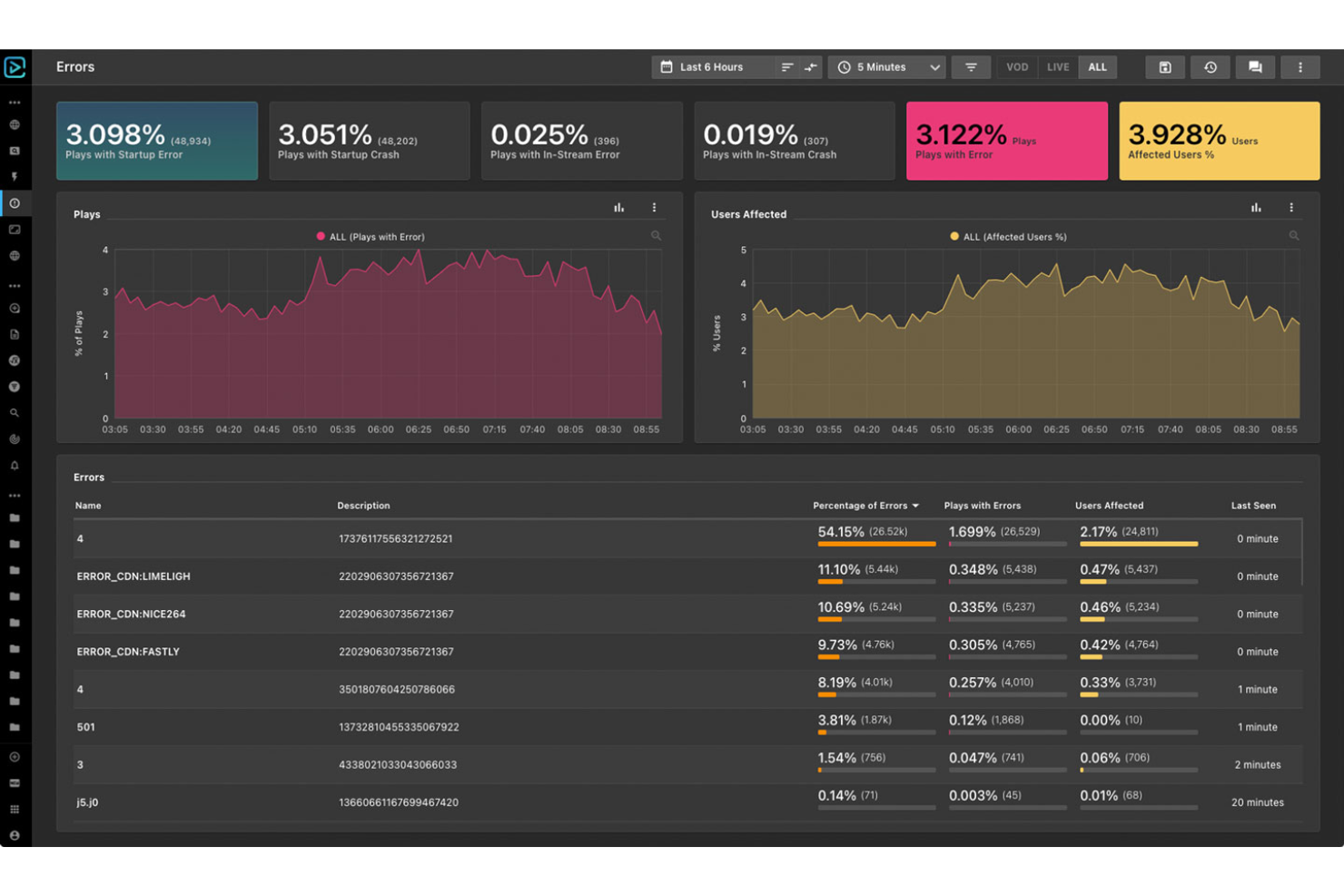
Task: Open the calendar time range picker
Action: [x=666, y=66]
